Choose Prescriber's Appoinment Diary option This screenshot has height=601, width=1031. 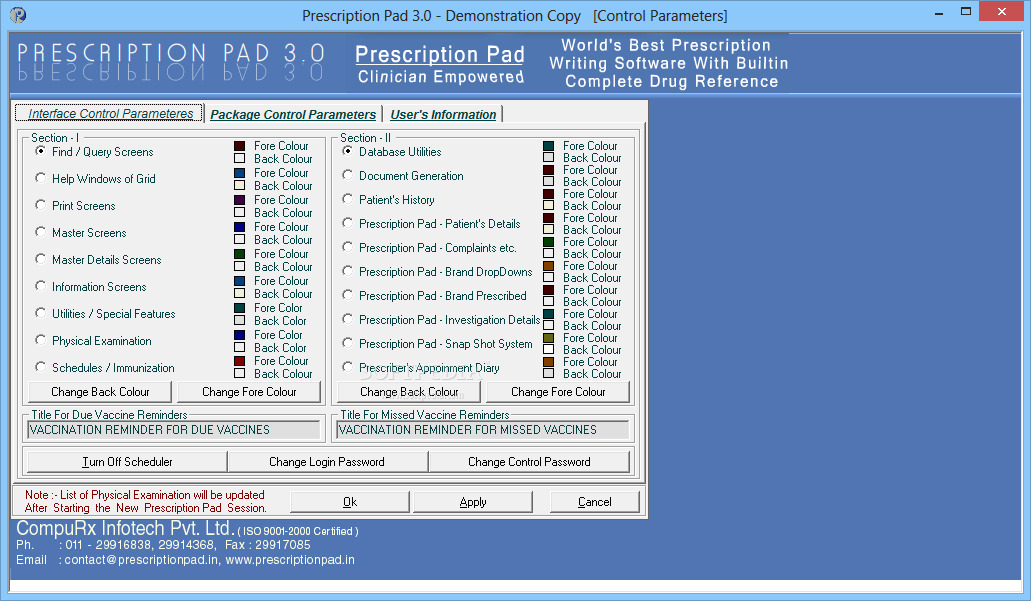348,367
